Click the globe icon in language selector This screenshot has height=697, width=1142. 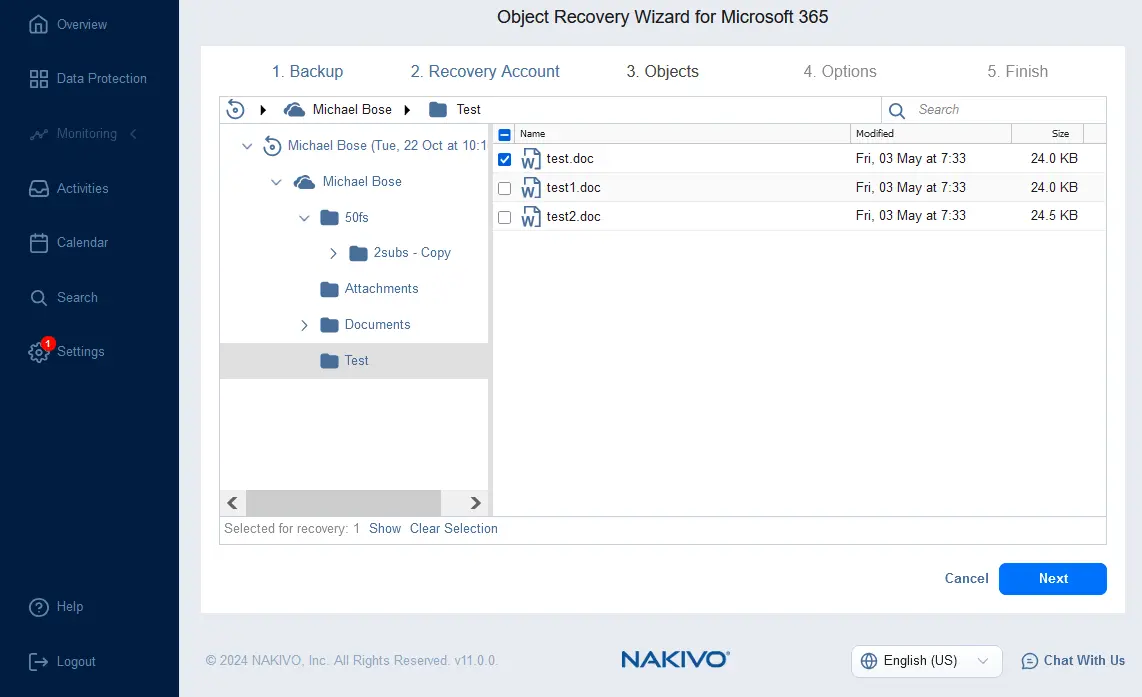pos(869,661)
